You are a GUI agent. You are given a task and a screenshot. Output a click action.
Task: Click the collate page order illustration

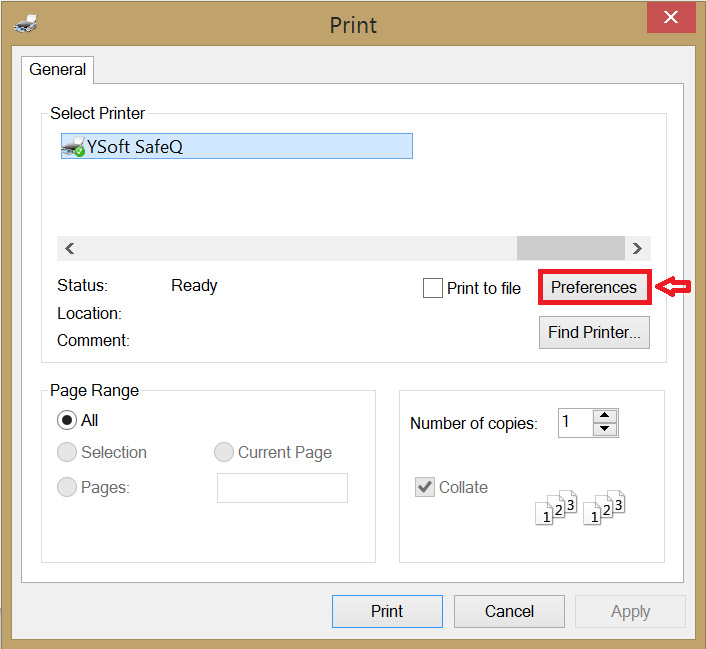coord(580,507)
